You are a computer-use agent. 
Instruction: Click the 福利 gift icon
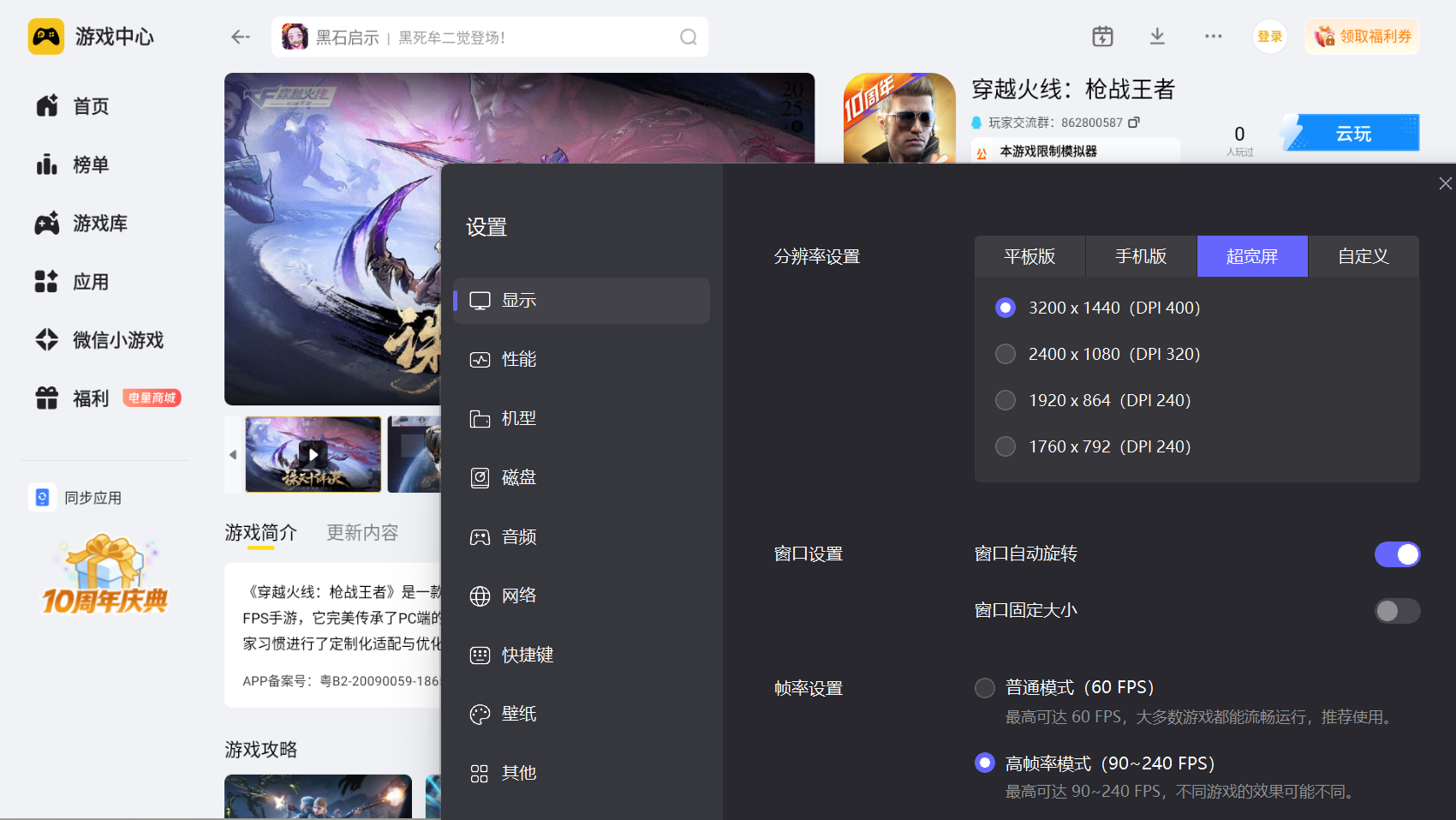pyautogui.click(x=47, y=398)
